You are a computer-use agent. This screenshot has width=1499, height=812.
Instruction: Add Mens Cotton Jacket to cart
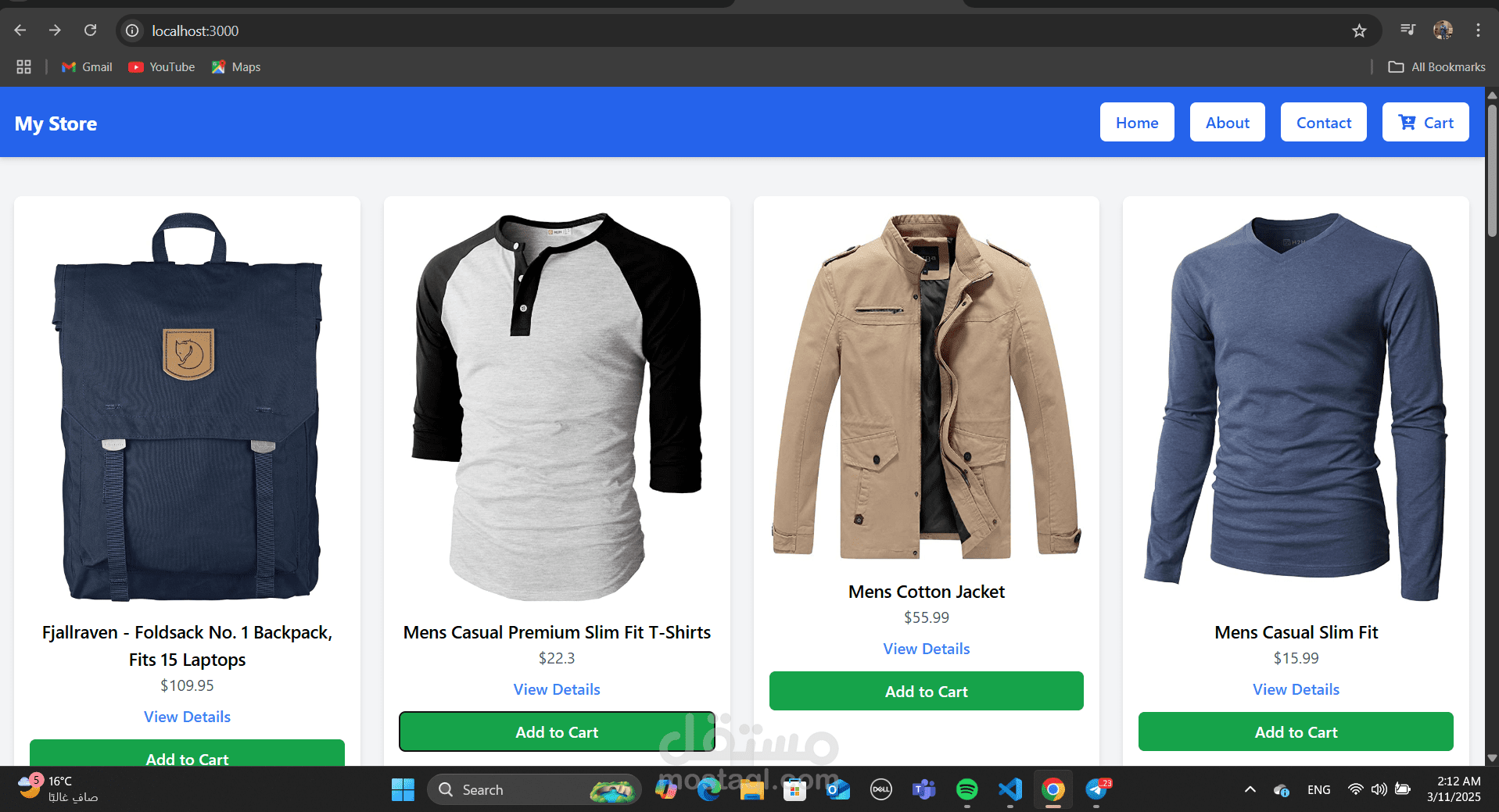coord(927,691)
